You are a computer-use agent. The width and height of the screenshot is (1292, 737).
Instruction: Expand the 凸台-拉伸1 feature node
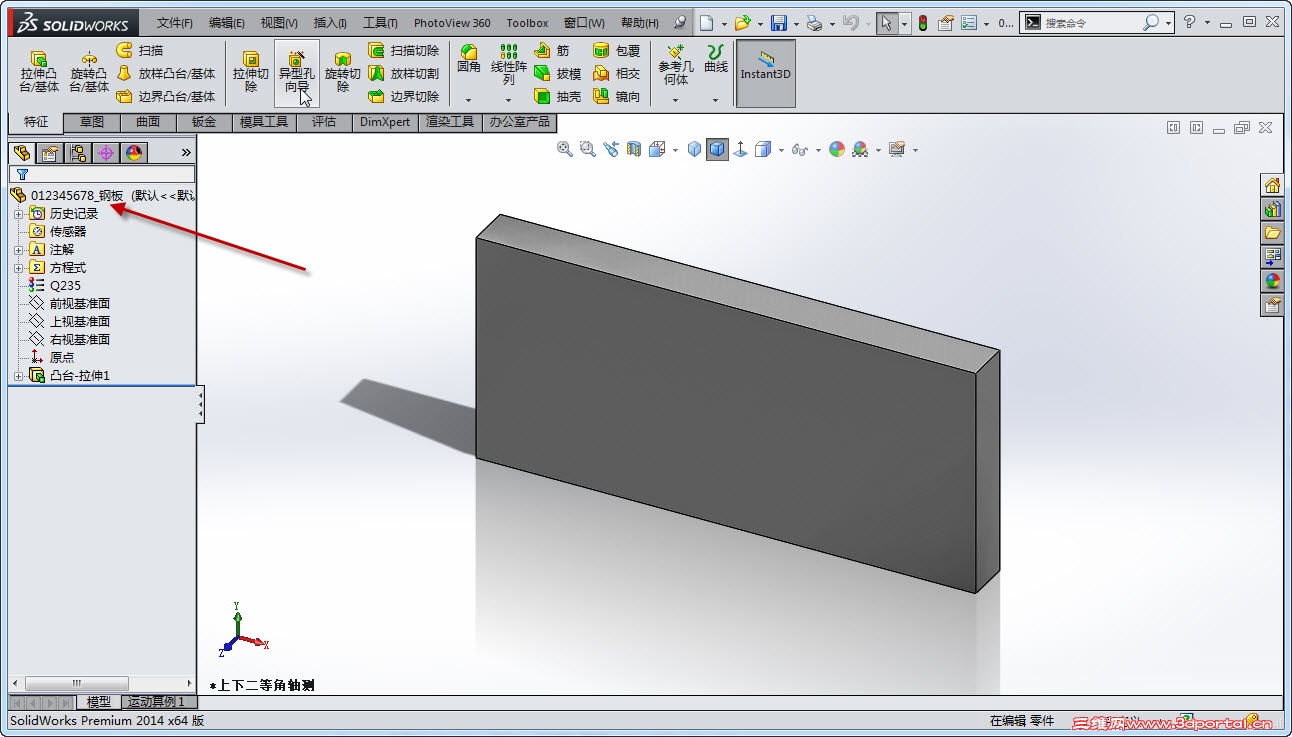(18, 376)
